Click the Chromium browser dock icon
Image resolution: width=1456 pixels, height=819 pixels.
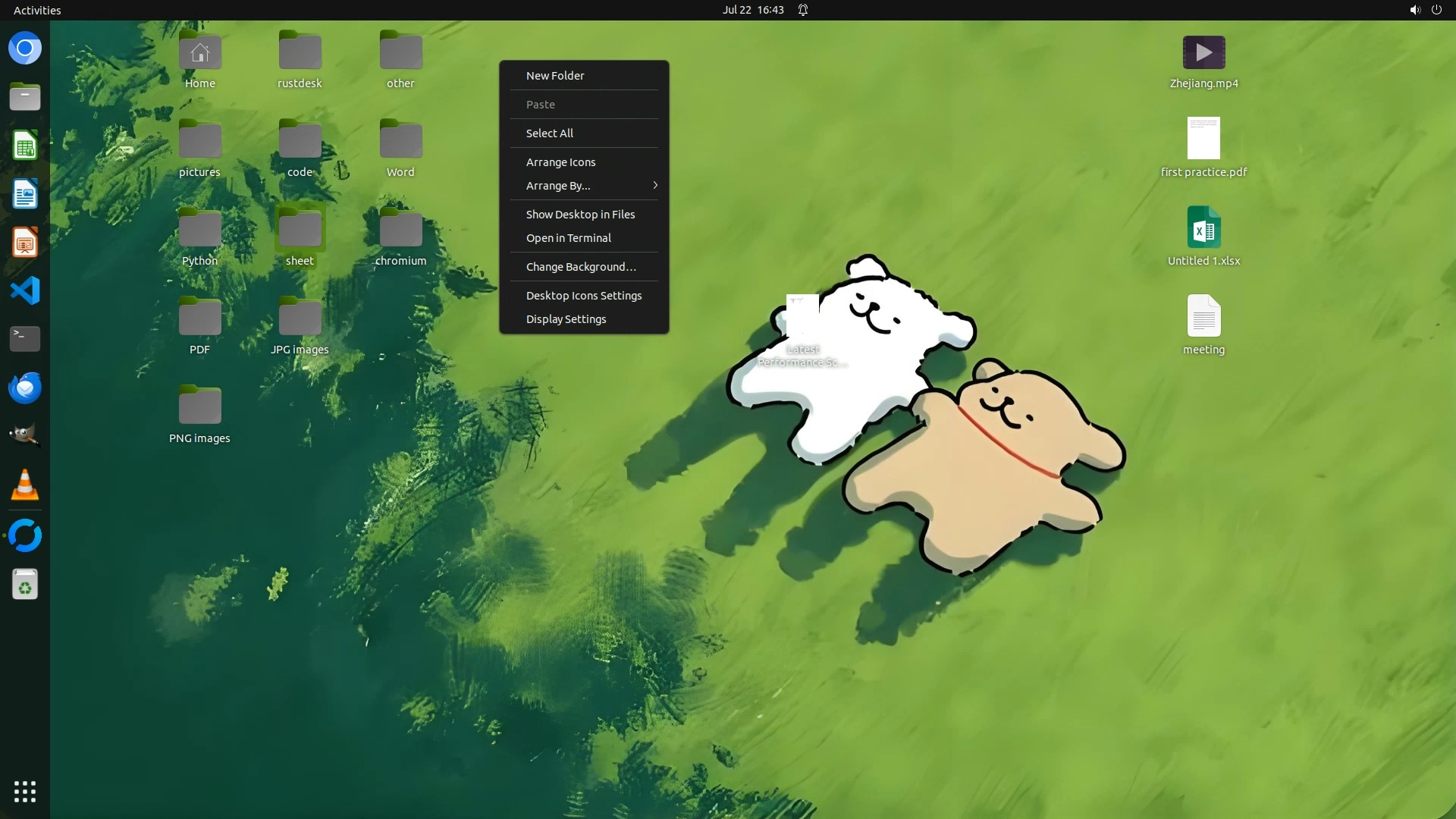coord(25,49)
